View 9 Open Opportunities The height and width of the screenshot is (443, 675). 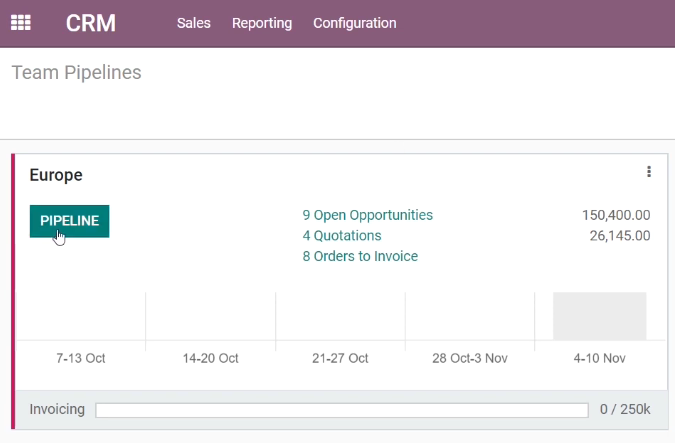(x=368, y=215)
